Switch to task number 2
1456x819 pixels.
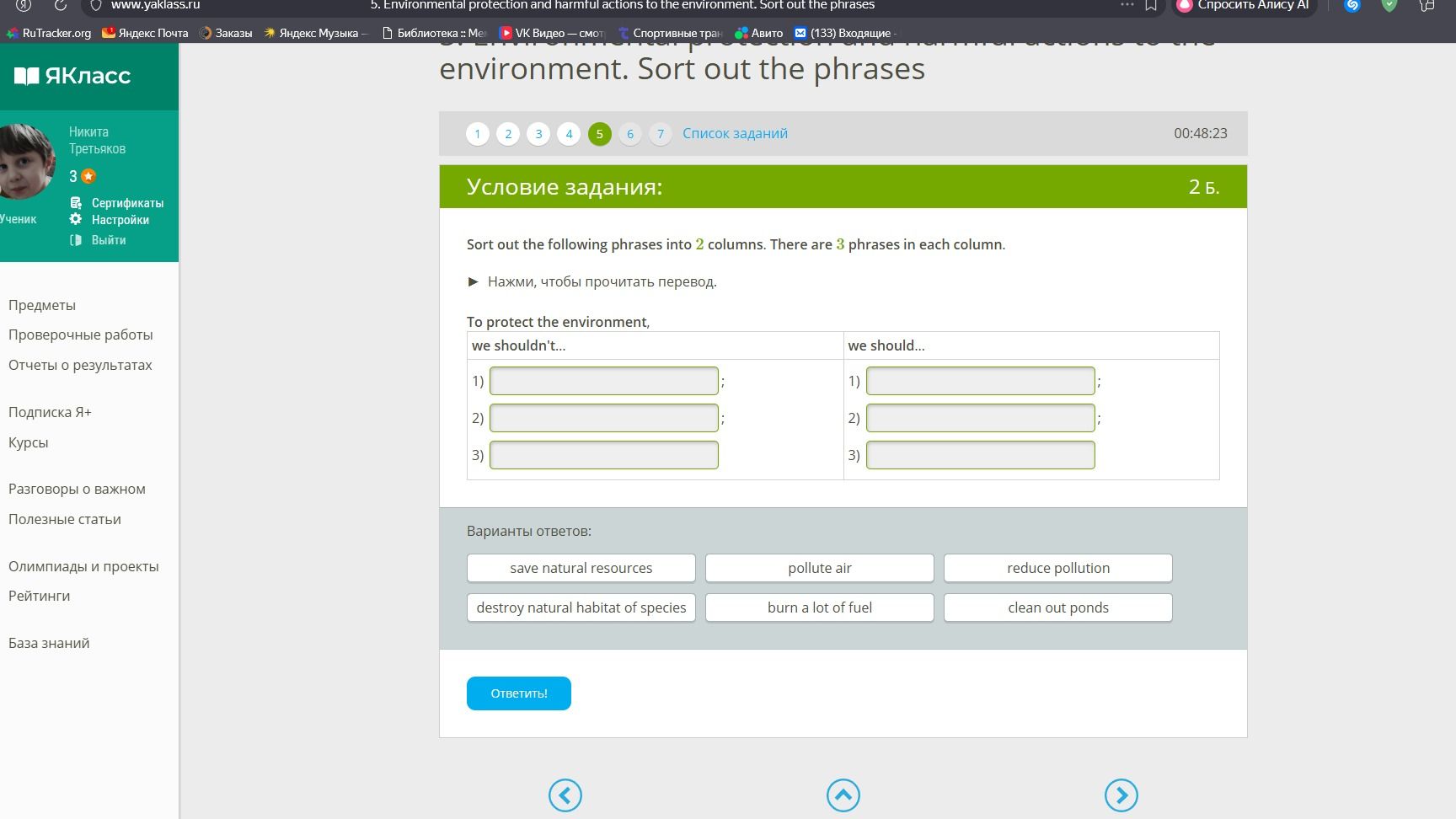[508, 133]
